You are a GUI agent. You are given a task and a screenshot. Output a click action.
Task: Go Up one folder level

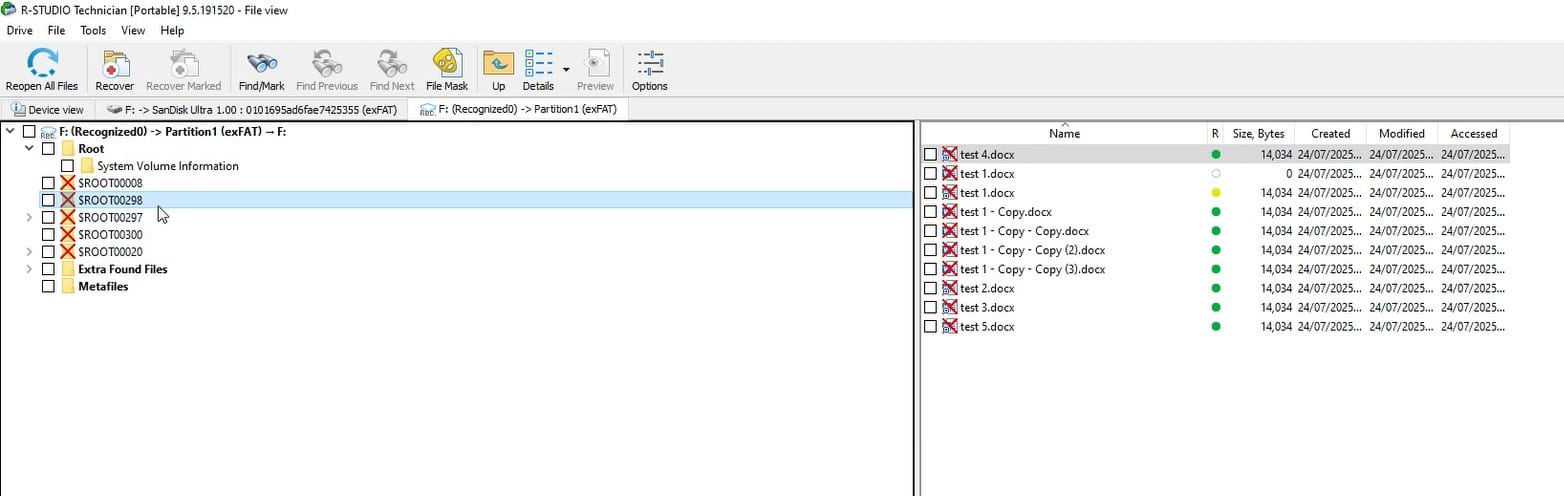[x=498, y=65]
